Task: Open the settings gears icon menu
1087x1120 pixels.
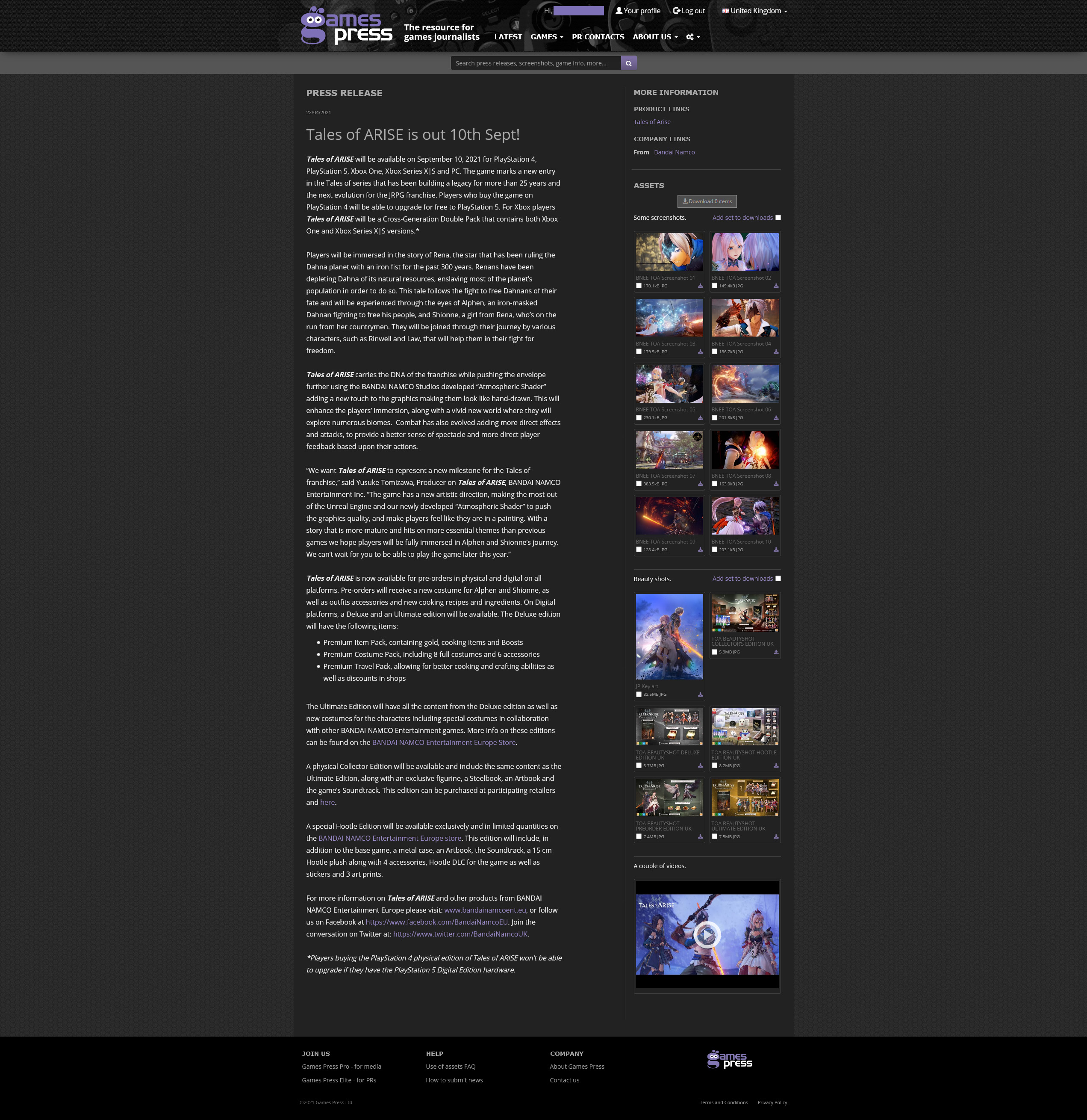Action: coord(693,37)
